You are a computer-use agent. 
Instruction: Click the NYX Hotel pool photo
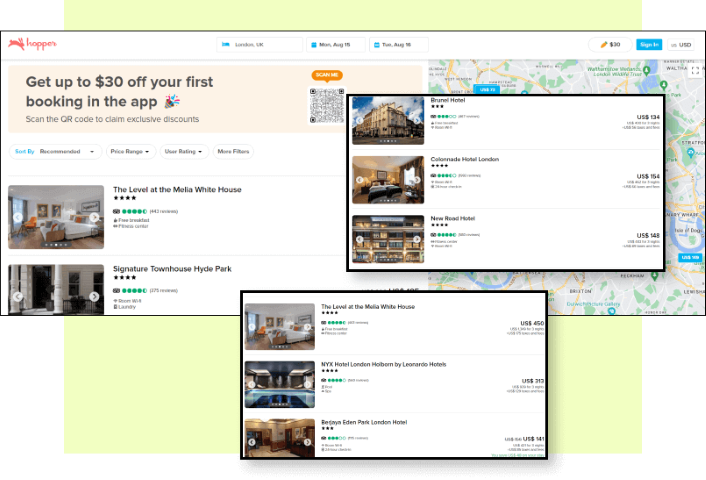(280, 385)
